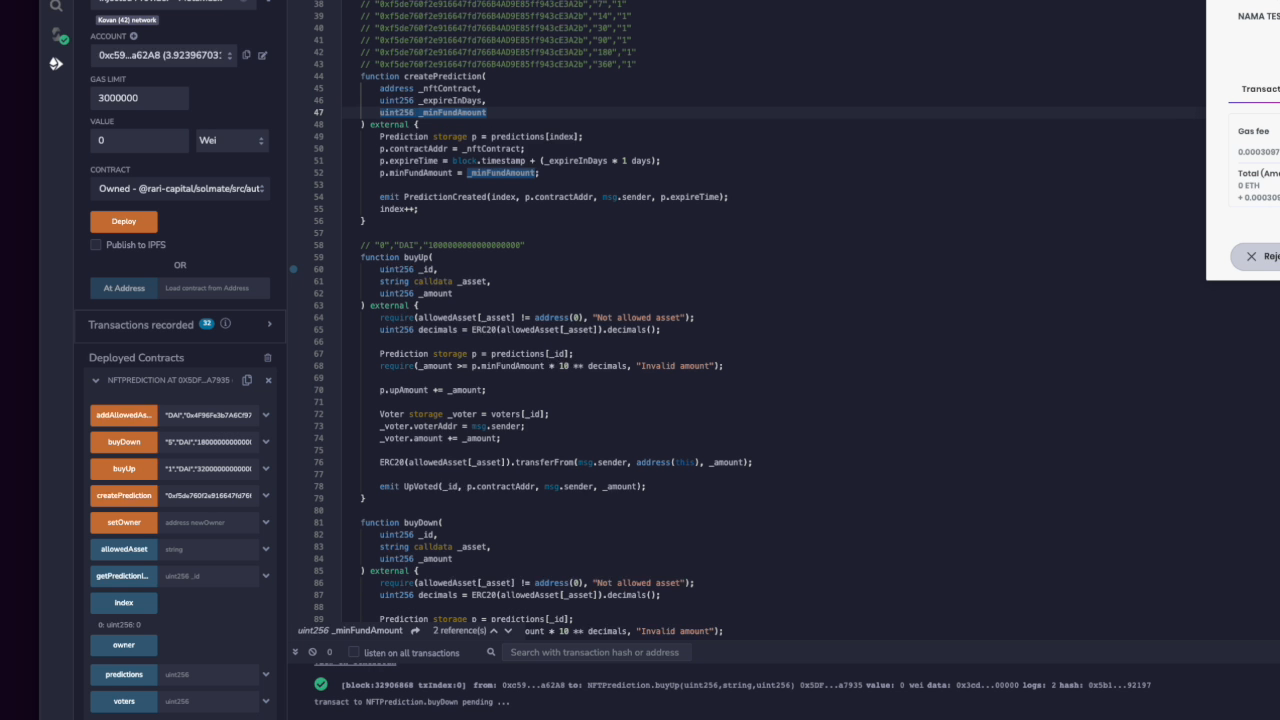Go to the previous reference with up chevron
The image size is (1280, 720).
(494, 631)
